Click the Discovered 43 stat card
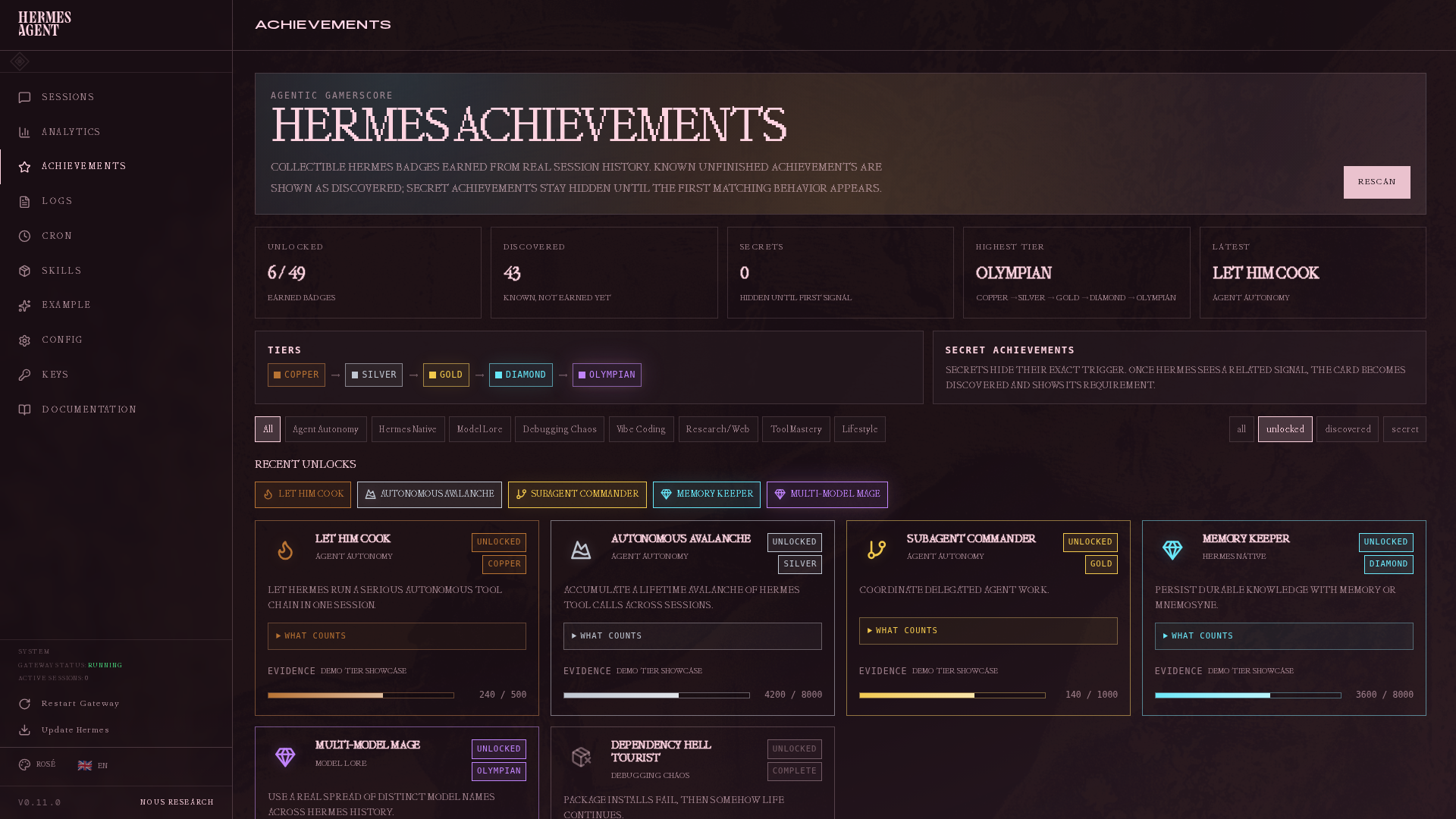1456x819 pixels. point(604,272)
